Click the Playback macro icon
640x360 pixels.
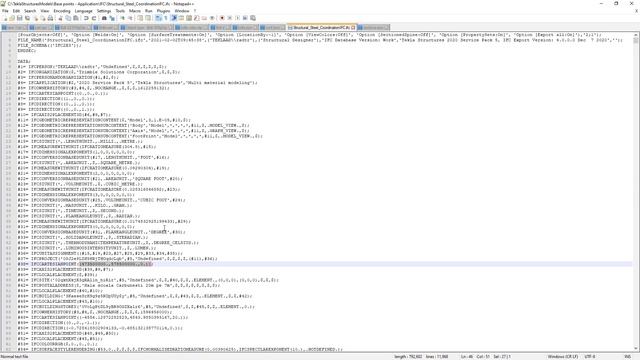pyautogui.click(x=237, y=18)
